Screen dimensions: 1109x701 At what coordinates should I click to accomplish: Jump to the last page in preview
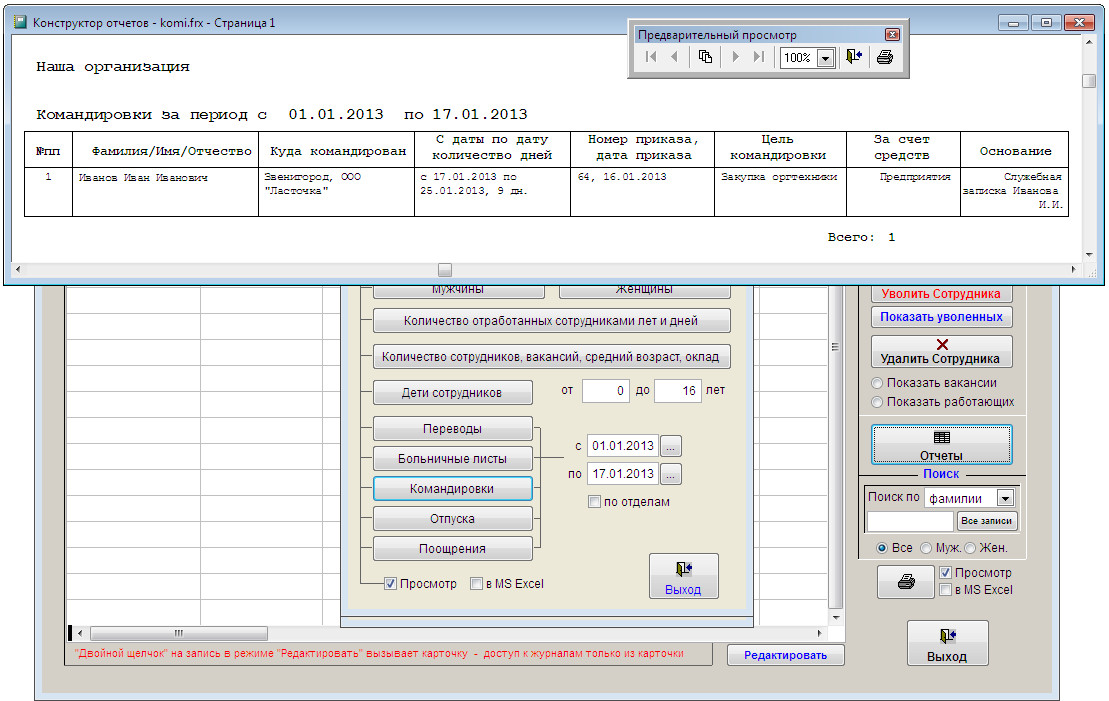[759, 58]
